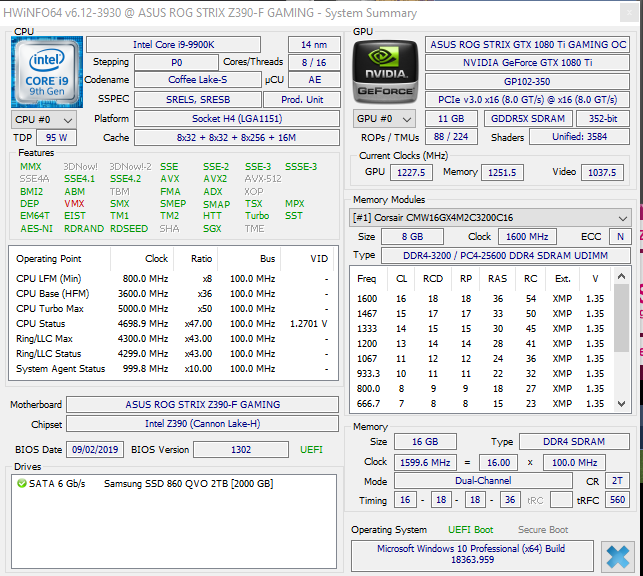Click the Operating Point column header
Screen dimensions: 643x576
60,259
